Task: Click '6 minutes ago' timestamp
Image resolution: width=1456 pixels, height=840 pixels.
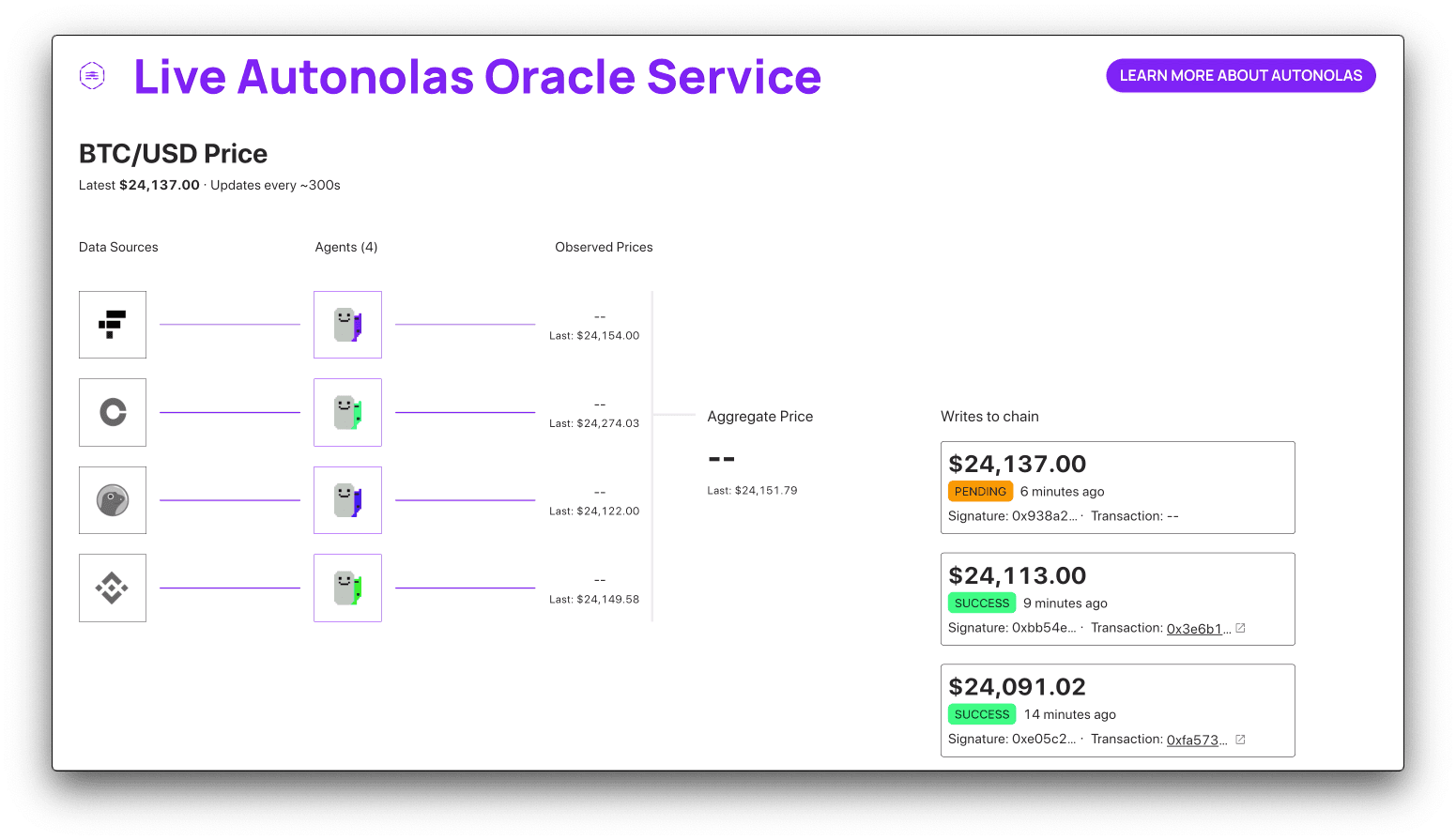Action: [x=1062, y=492]
